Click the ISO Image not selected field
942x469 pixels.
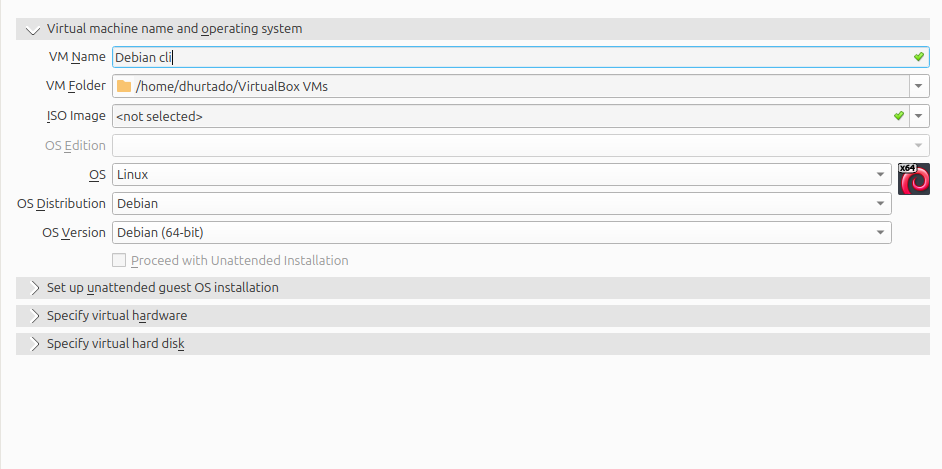pos(480,116)
